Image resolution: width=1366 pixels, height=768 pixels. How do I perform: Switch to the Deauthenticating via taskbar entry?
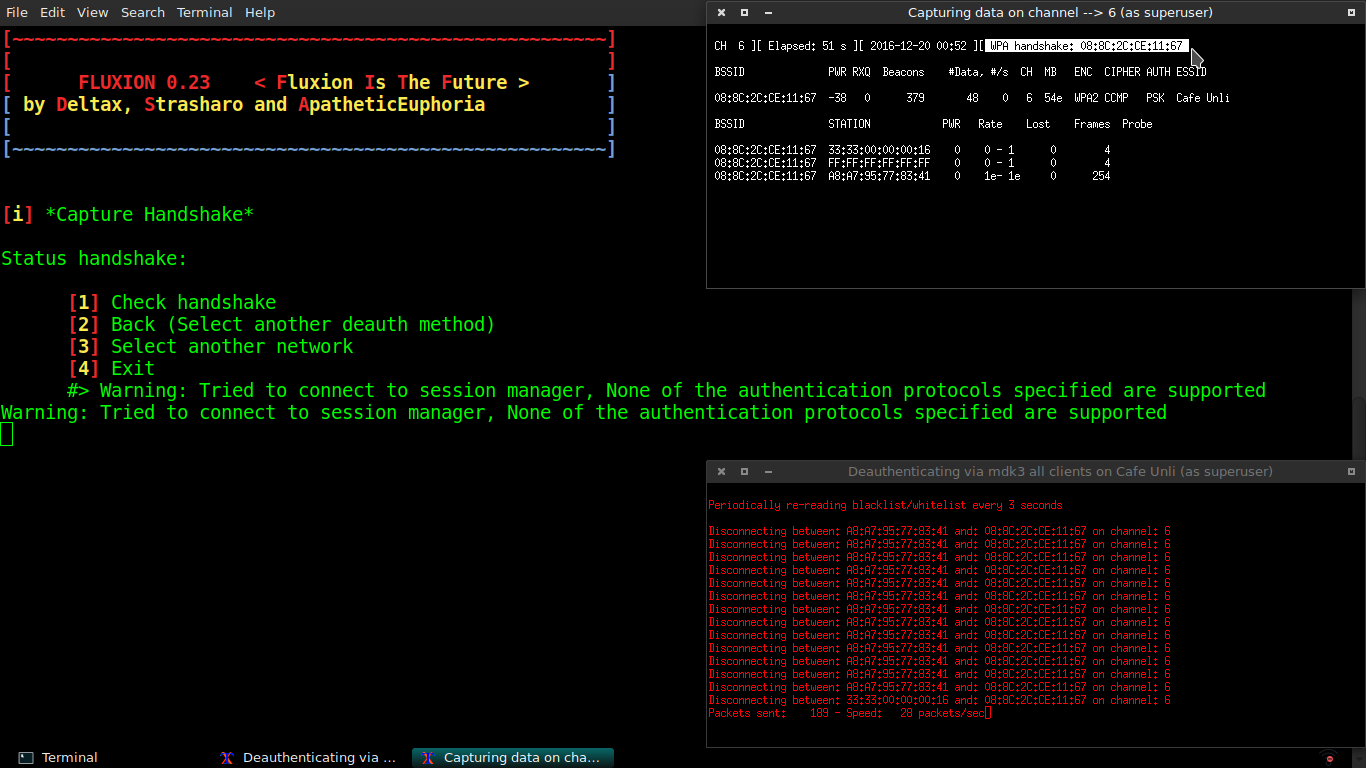(309, 758)
